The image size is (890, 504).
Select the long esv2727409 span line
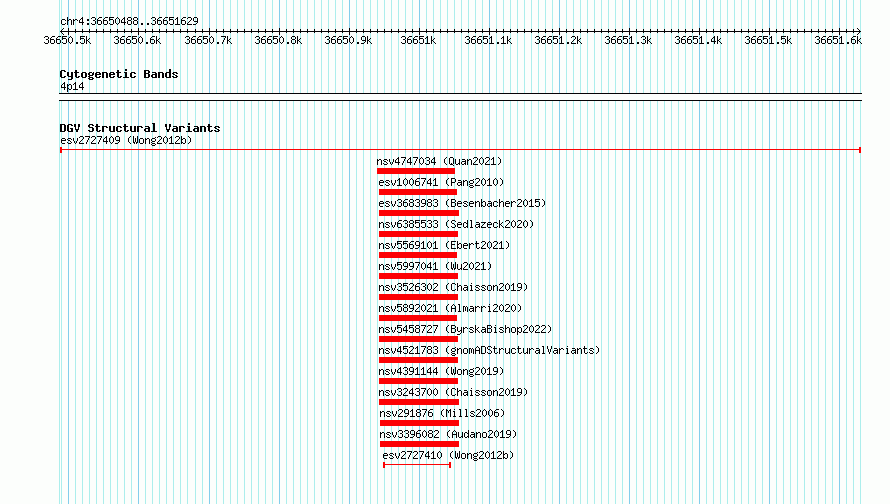(x=460, y=150)
